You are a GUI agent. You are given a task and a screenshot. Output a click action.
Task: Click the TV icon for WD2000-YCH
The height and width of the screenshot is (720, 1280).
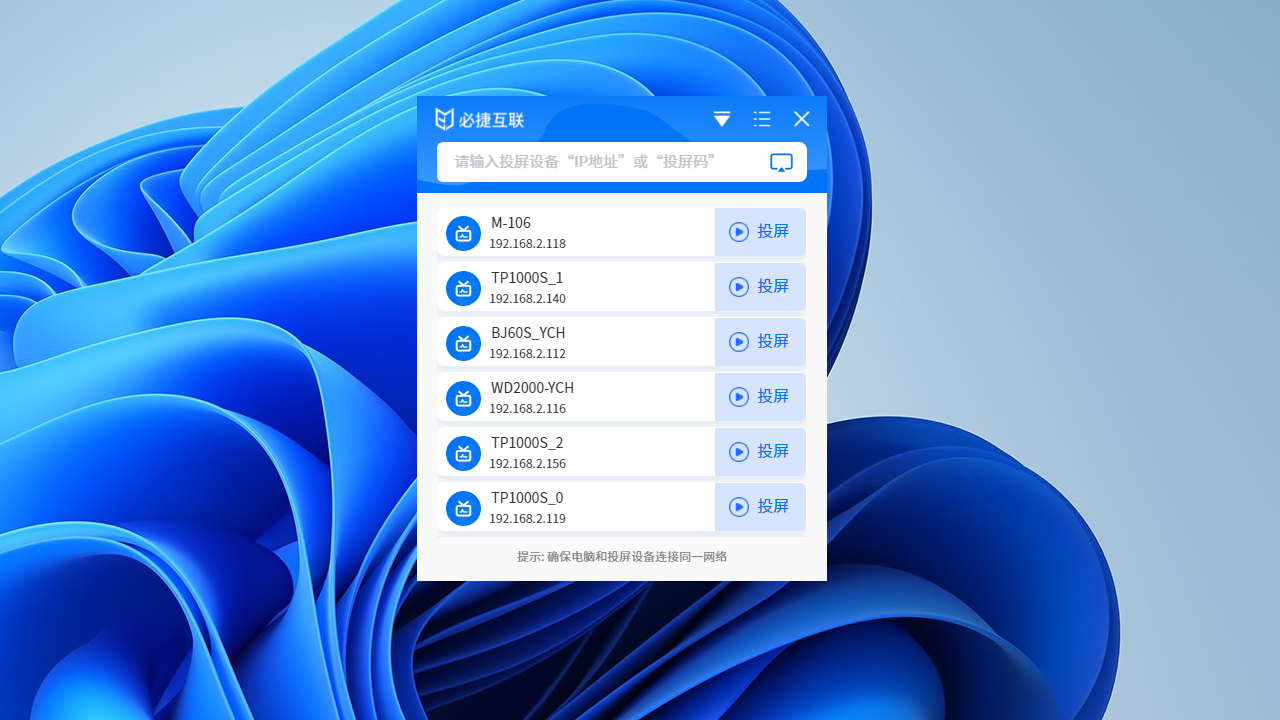pos(463,398)
